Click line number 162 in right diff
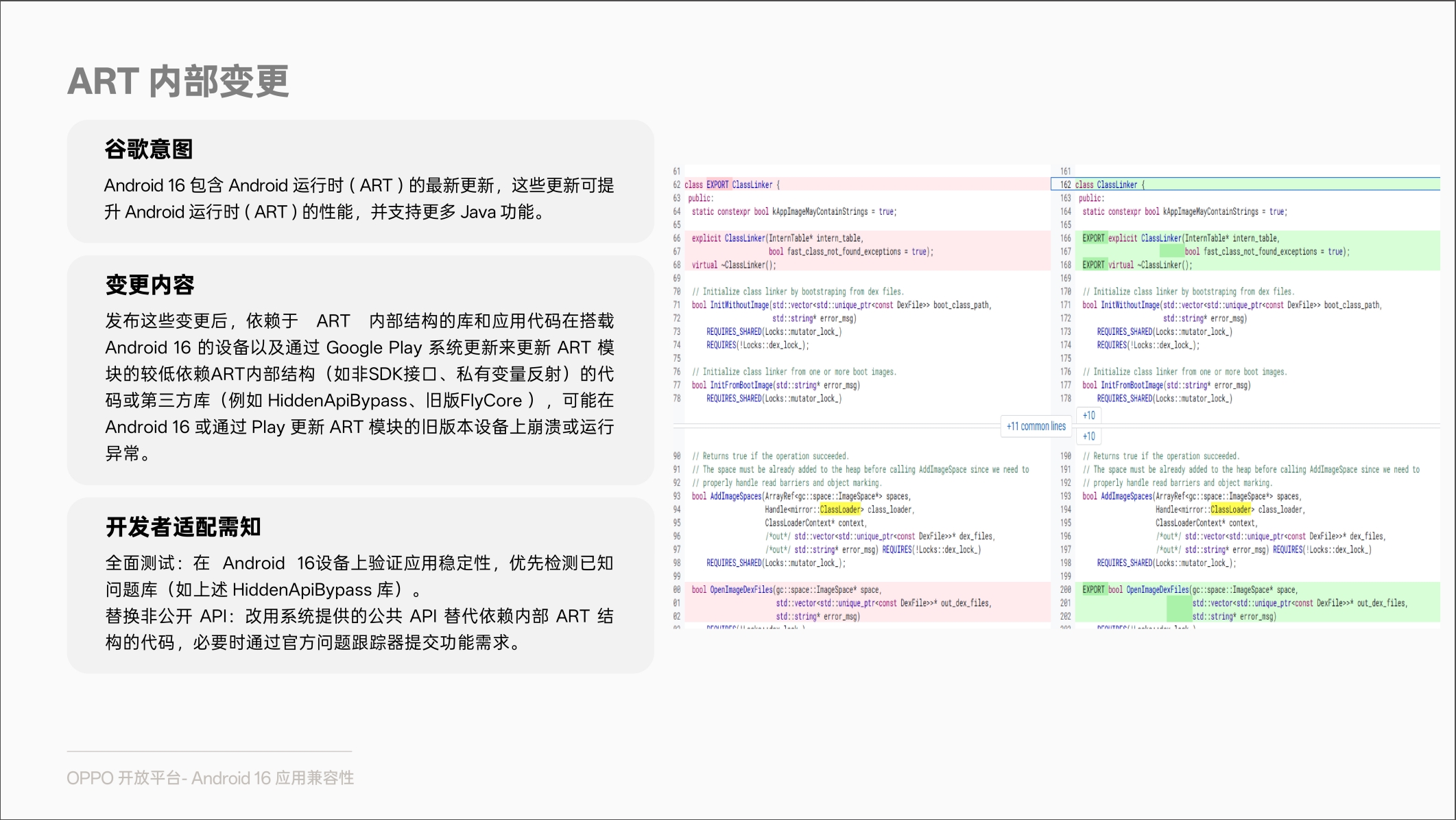 pos(1065,185)
